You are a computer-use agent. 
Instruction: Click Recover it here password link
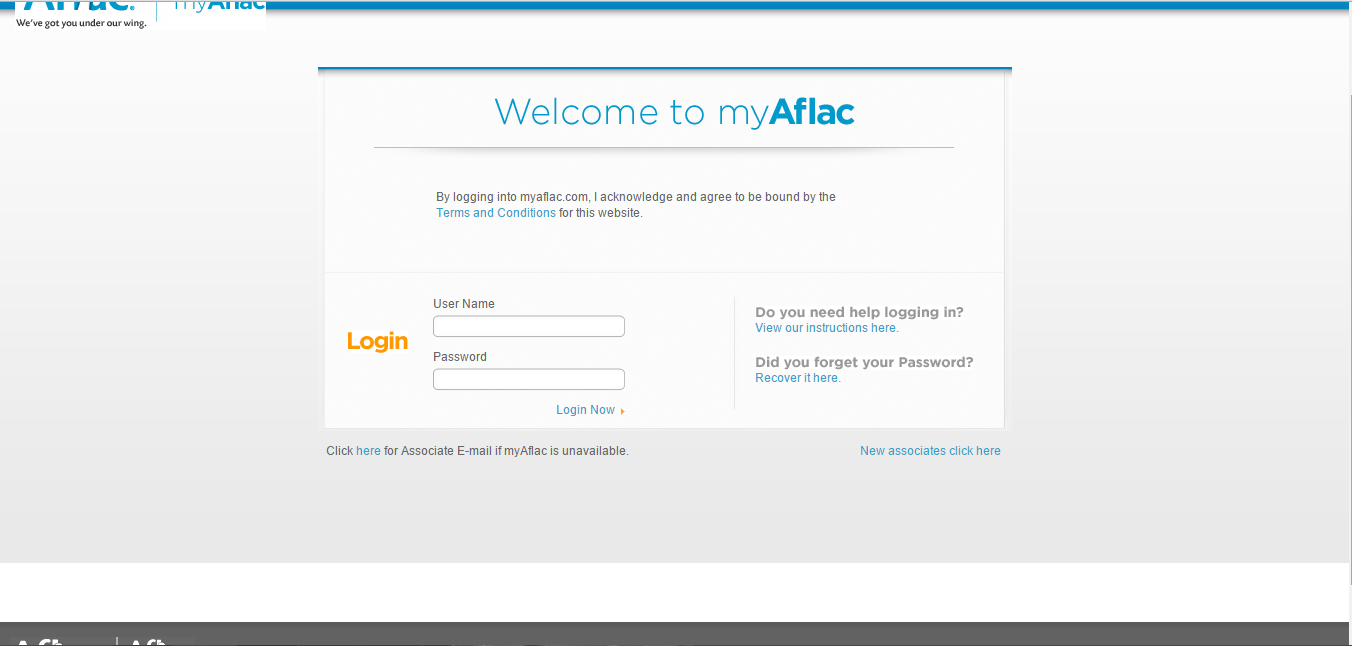click(x=798, y=378)
